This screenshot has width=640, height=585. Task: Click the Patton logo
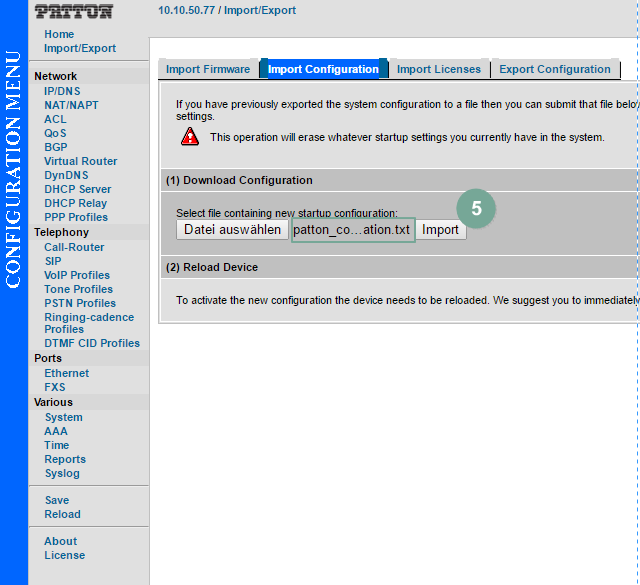click(x=74, y=12)
